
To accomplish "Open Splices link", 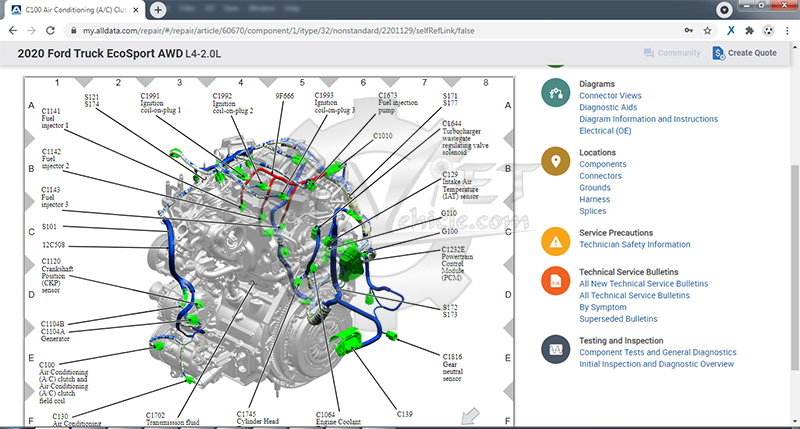I will (x=593, y=211).
